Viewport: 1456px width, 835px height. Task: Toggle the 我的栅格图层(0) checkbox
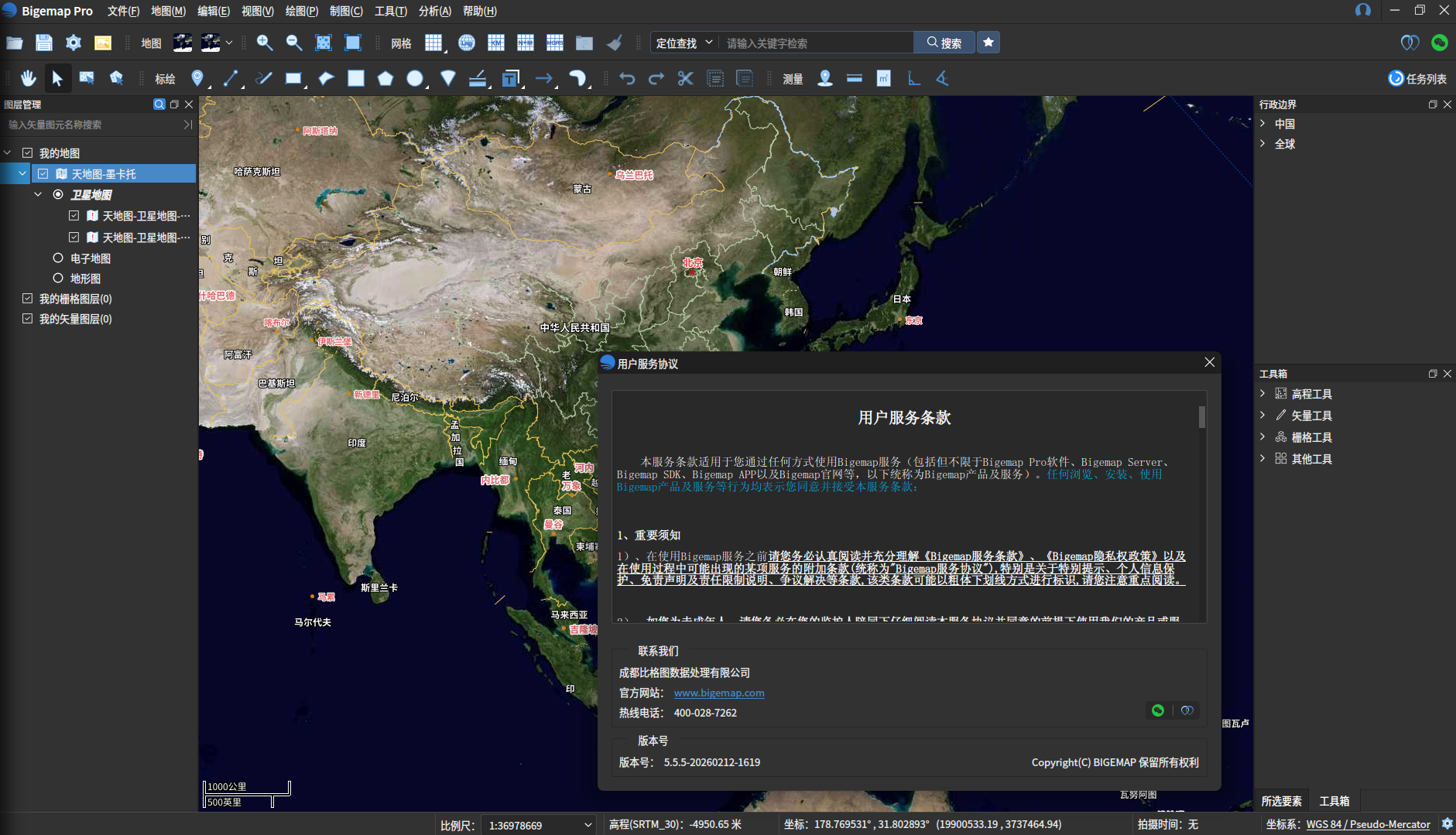[x=27, y=298]
